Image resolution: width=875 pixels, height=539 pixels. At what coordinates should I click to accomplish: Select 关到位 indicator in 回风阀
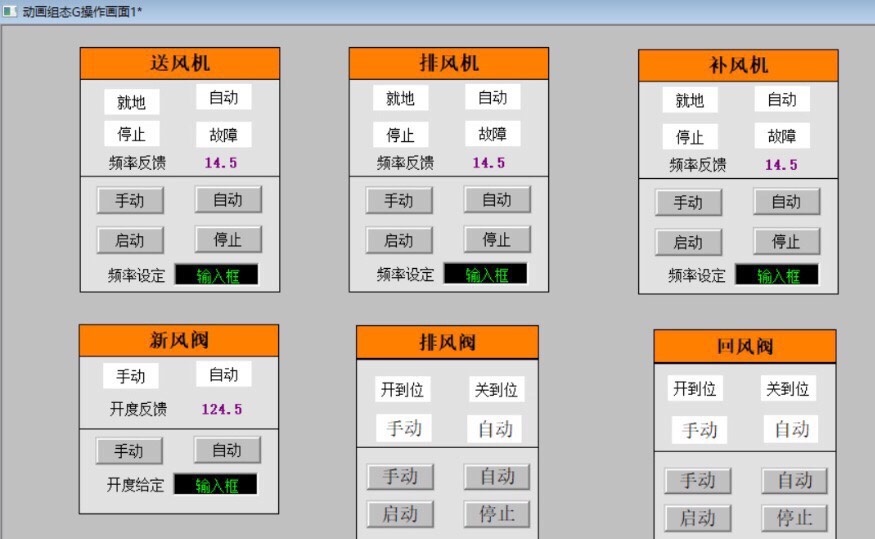pos(788,388)
